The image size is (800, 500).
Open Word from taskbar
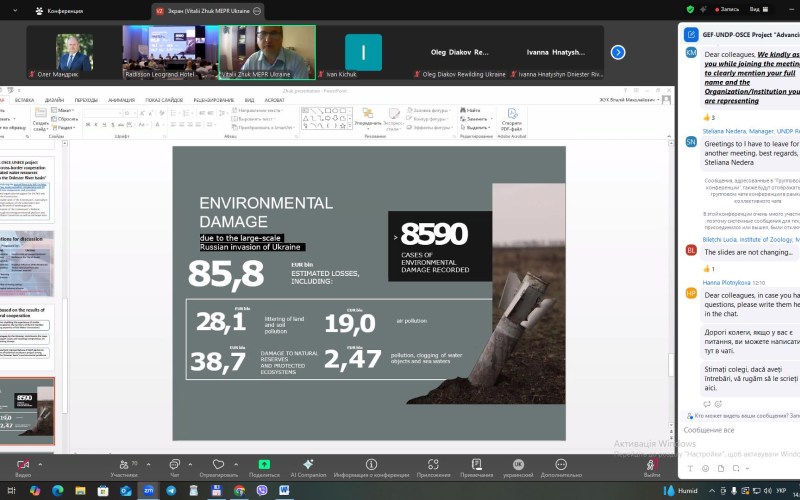pyautogui.click(x=284, y=491)
